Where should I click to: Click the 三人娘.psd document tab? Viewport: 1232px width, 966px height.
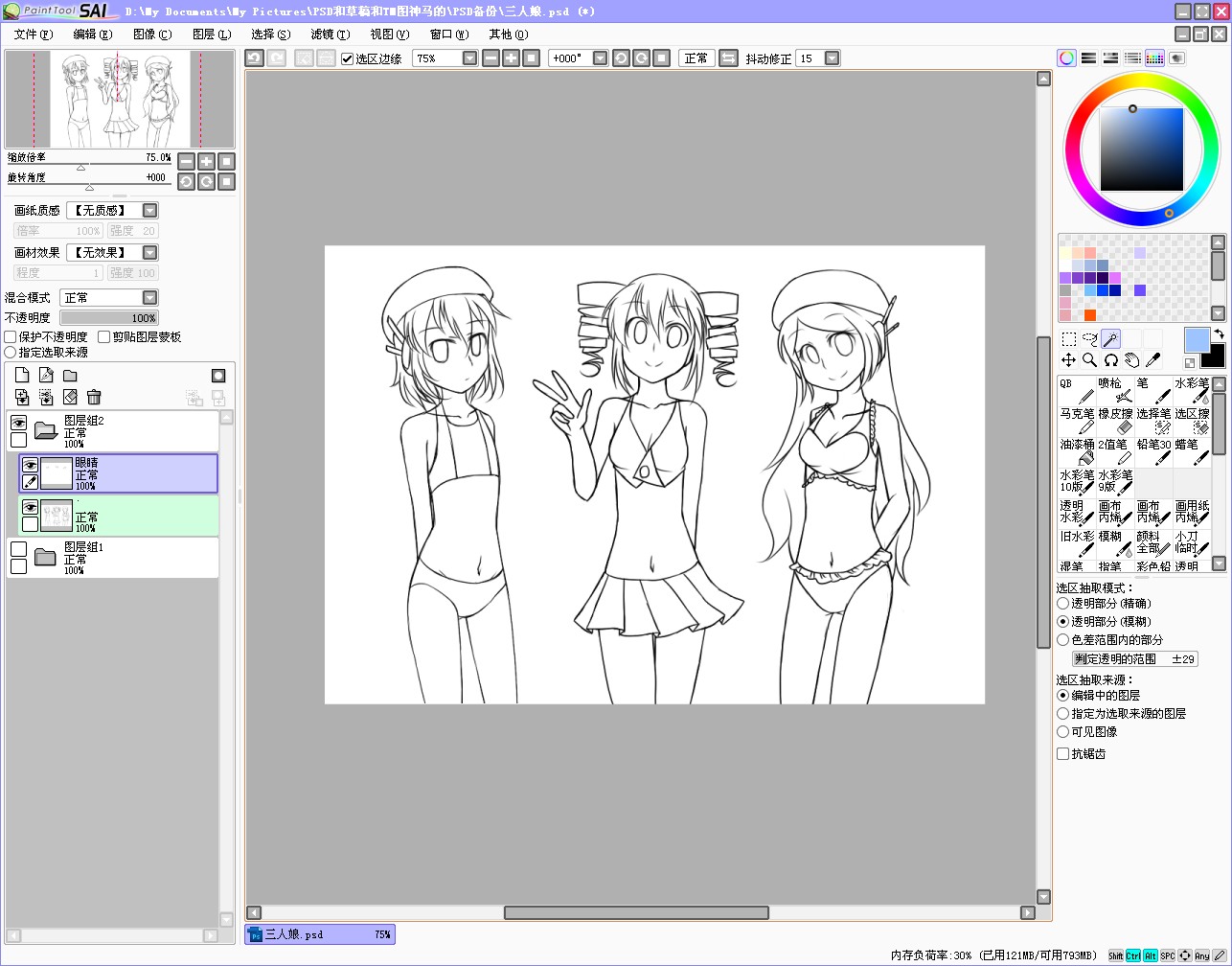click(x=320, y=934)
